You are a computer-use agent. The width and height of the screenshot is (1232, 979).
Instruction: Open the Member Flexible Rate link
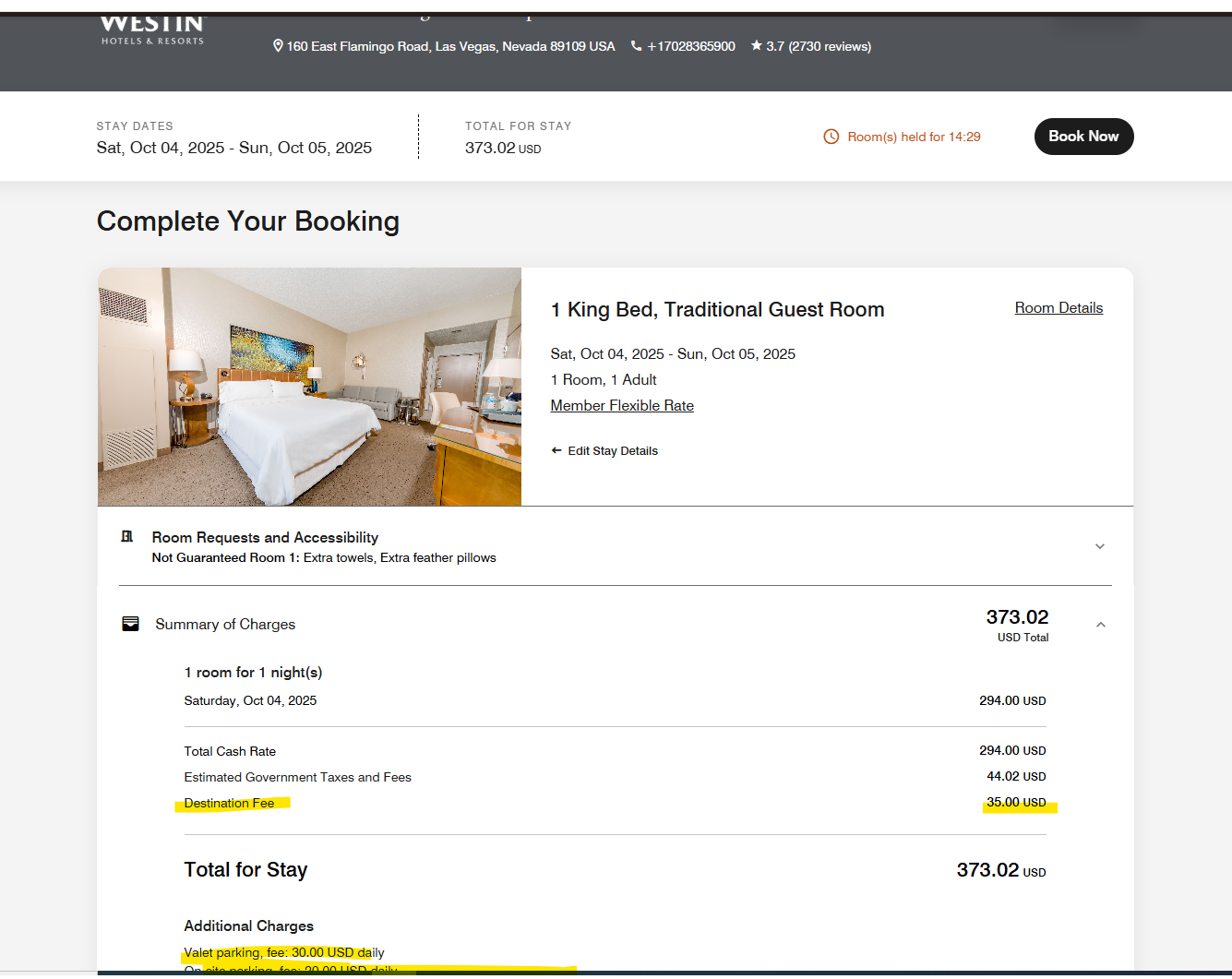coord(622,406)
